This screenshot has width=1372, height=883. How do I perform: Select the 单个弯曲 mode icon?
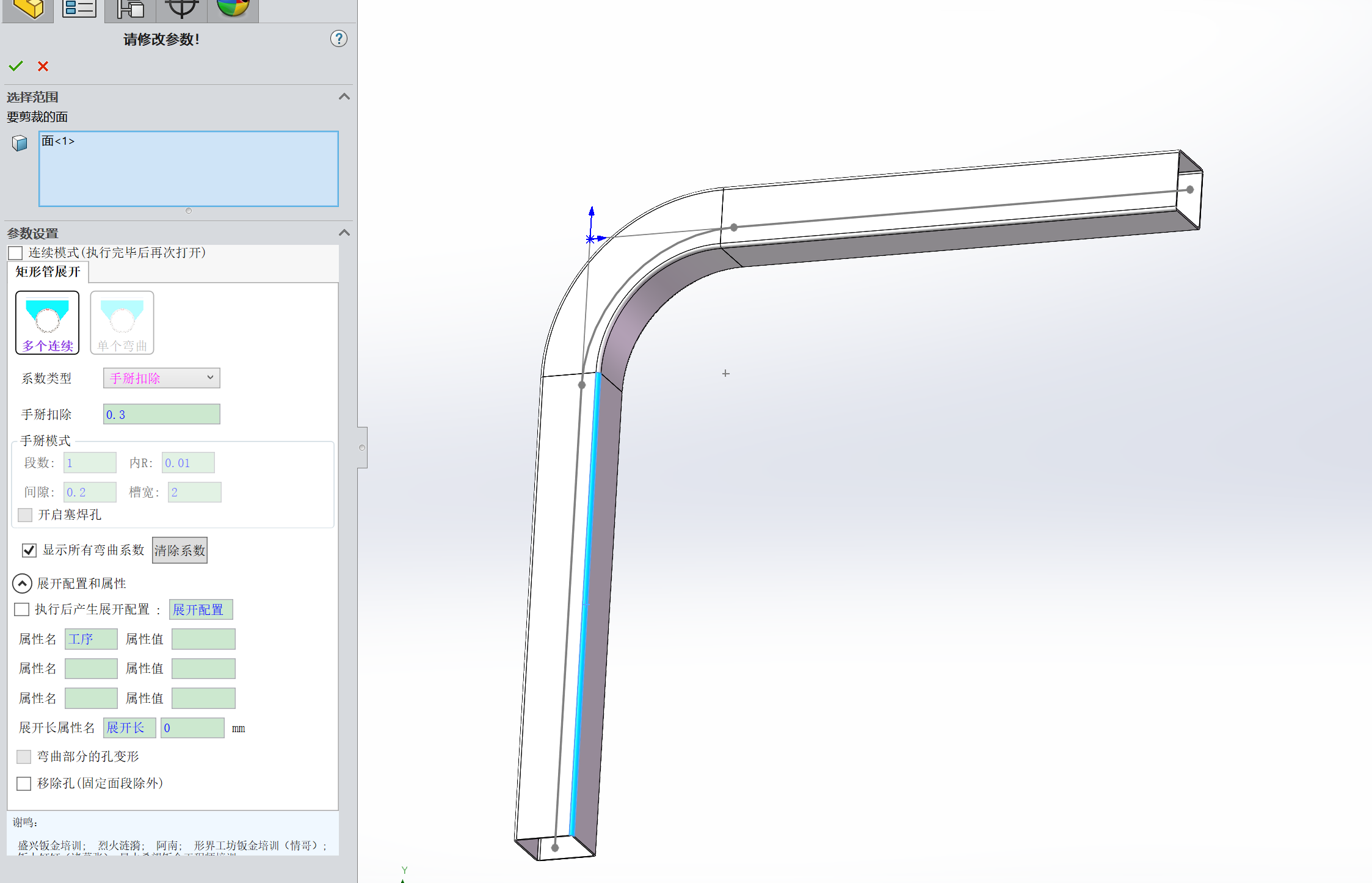pyautogui.click(x=122, y=322)
